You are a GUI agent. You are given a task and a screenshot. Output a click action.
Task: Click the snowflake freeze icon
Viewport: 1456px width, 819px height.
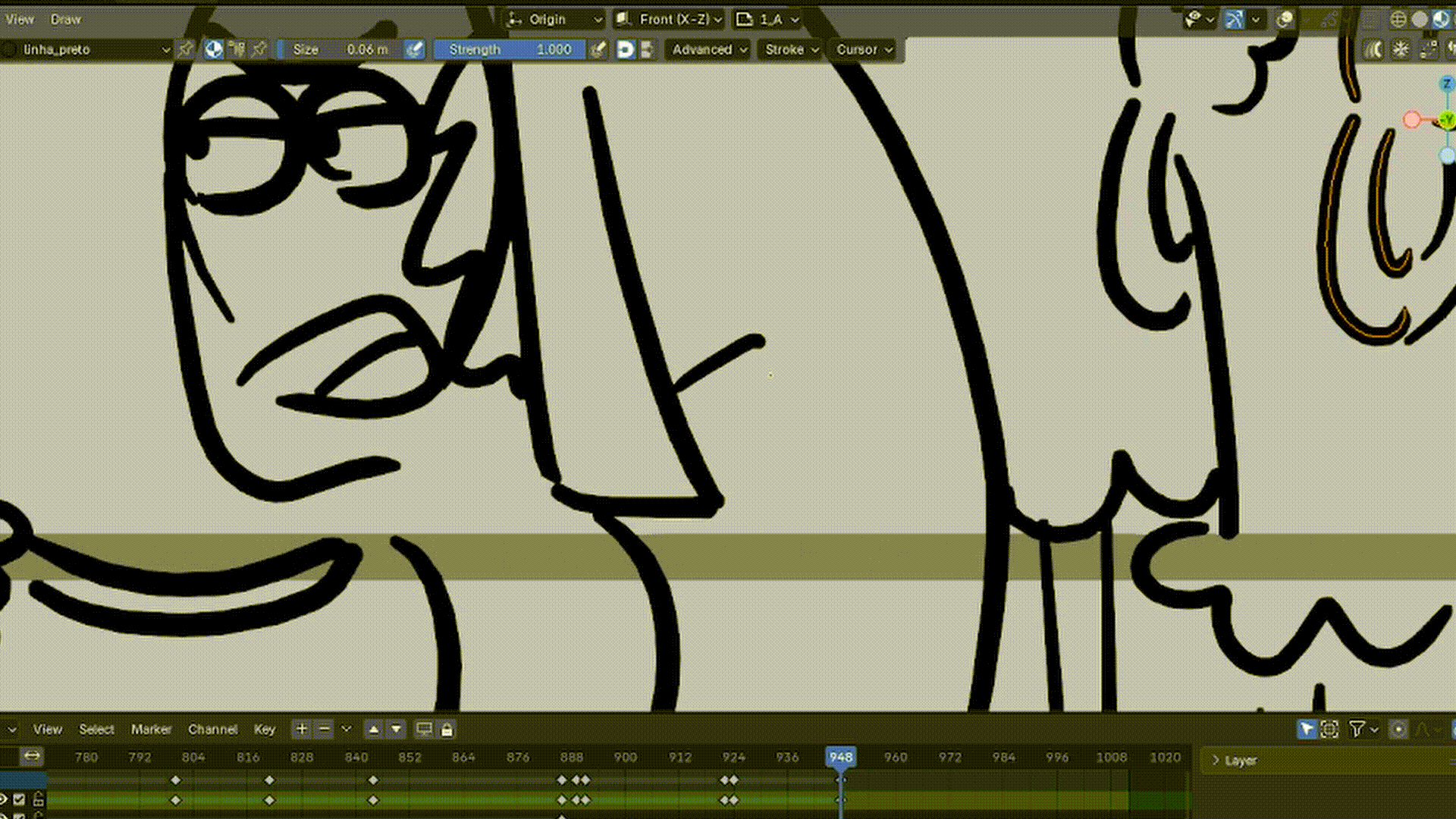pos(1401,49)
